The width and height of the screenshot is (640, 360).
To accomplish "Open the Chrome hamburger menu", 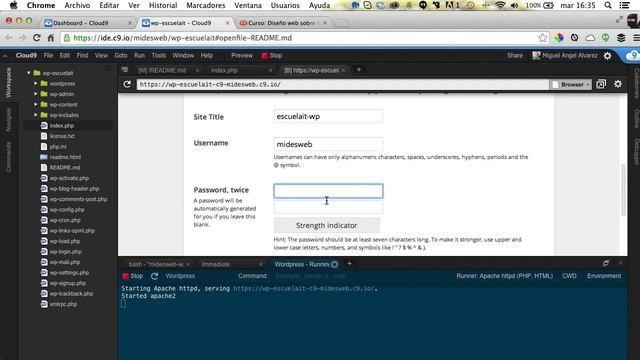I will click(636, 38).
